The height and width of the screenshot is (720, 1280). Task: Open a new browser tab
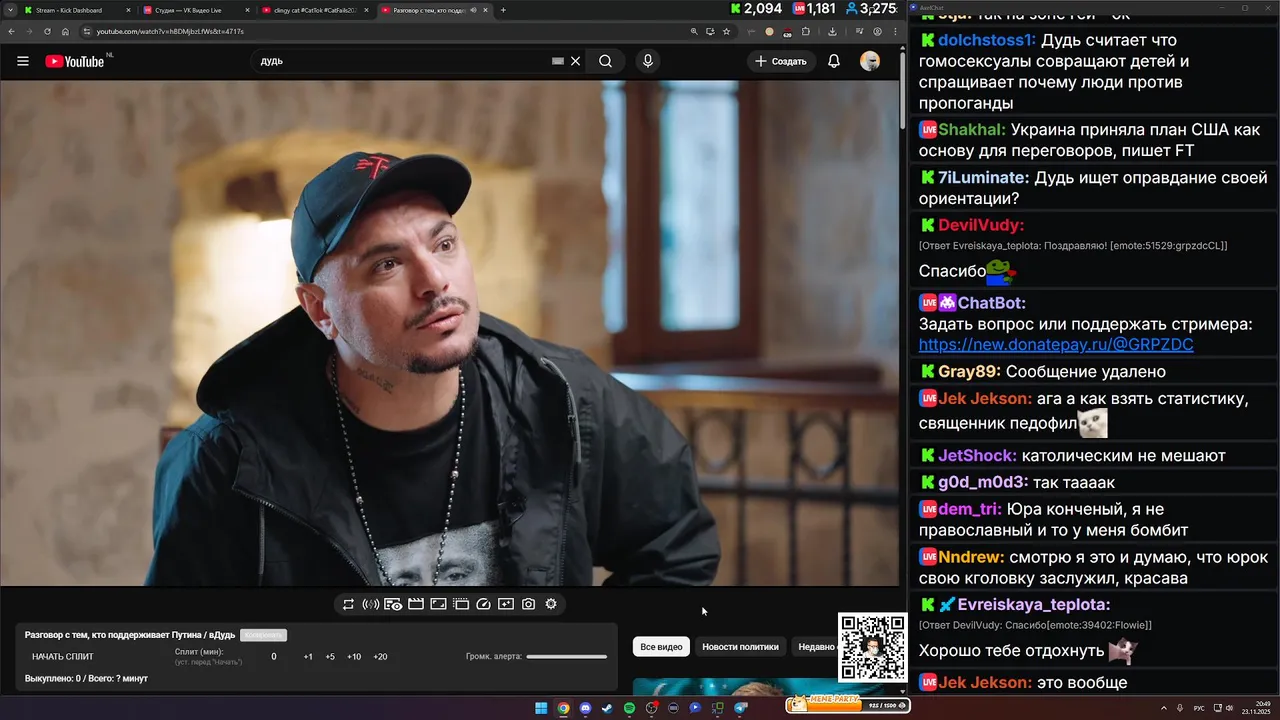[503, 10]
